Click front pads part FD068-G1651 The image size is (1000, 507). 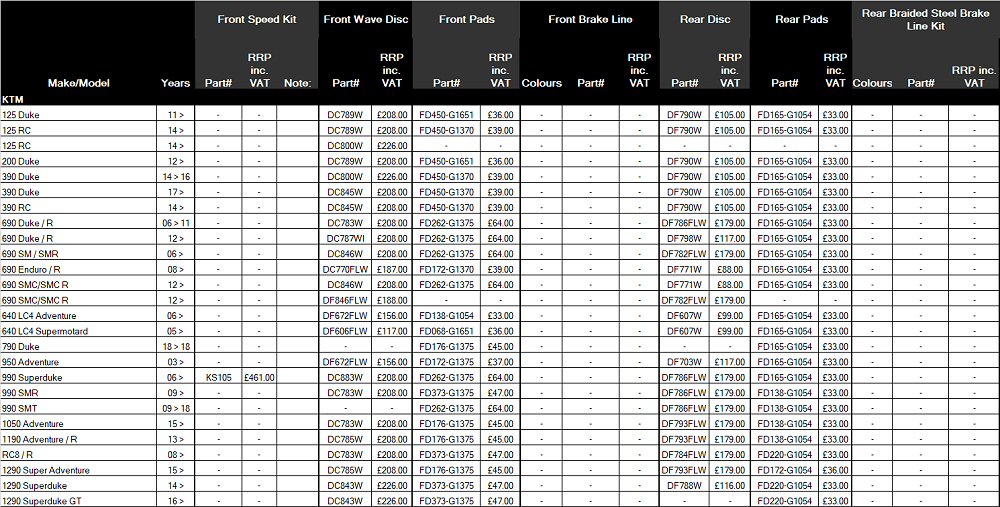coord(446,332)
